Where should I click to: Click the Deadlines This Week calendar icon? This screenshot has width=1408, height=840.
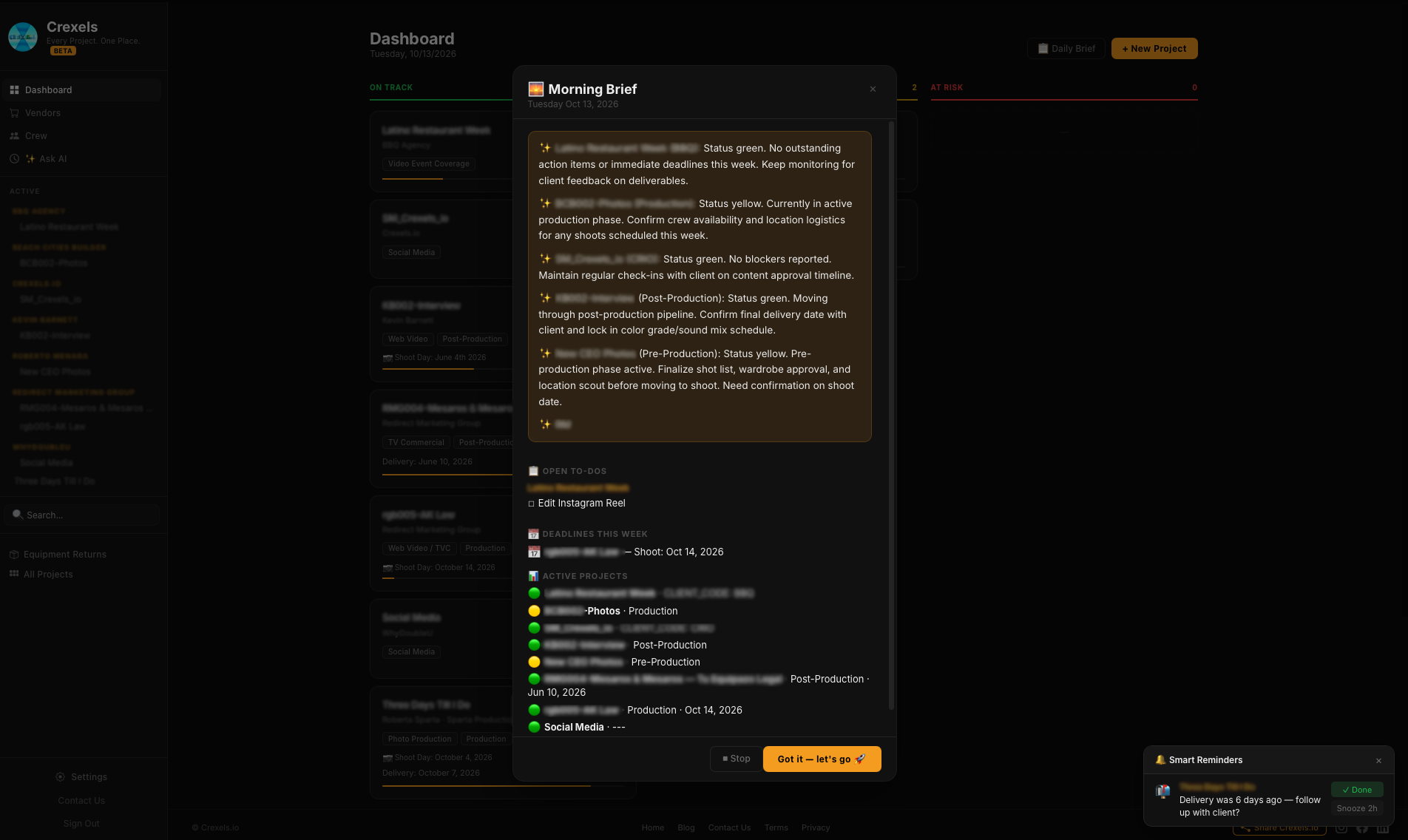pos(534,534)
